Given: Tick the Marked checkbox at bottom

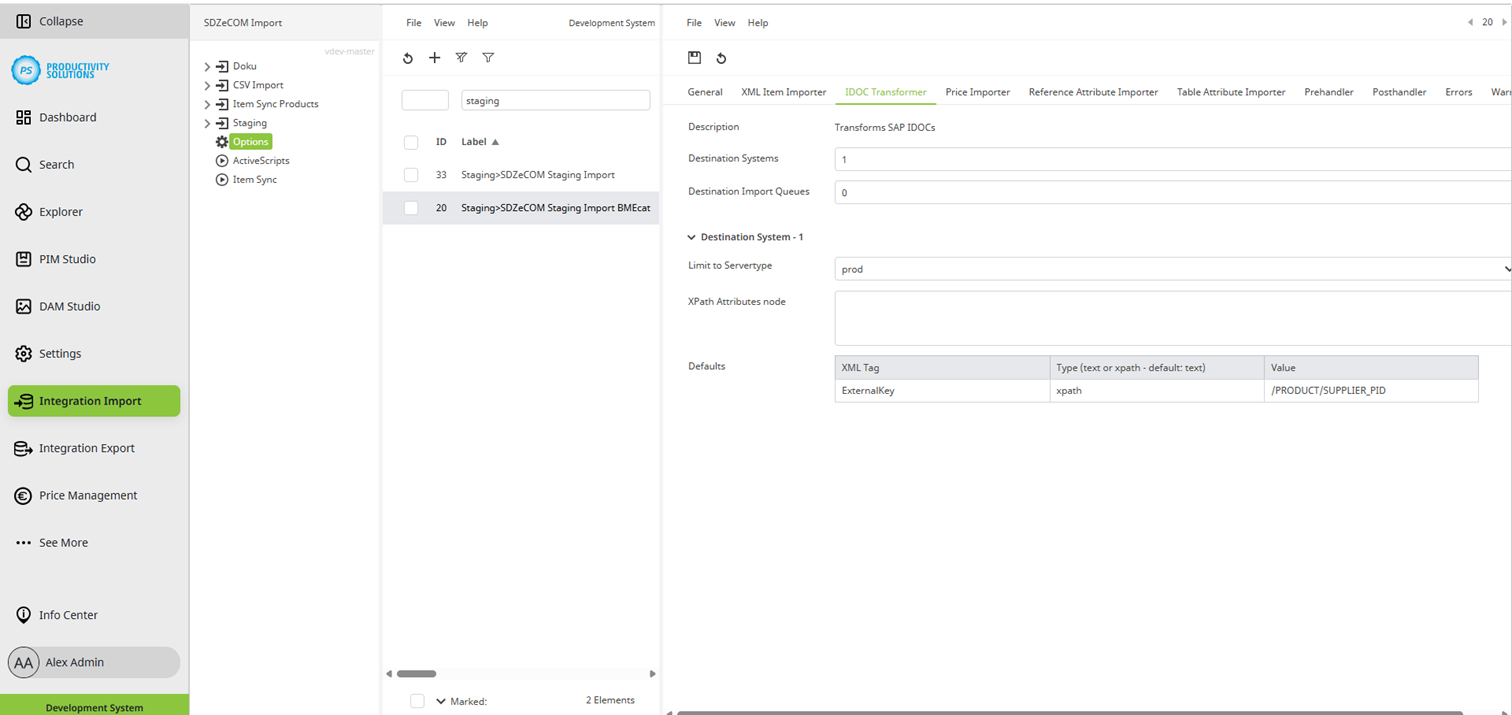Looking at the screenshot, I should [x=417, y=700].
